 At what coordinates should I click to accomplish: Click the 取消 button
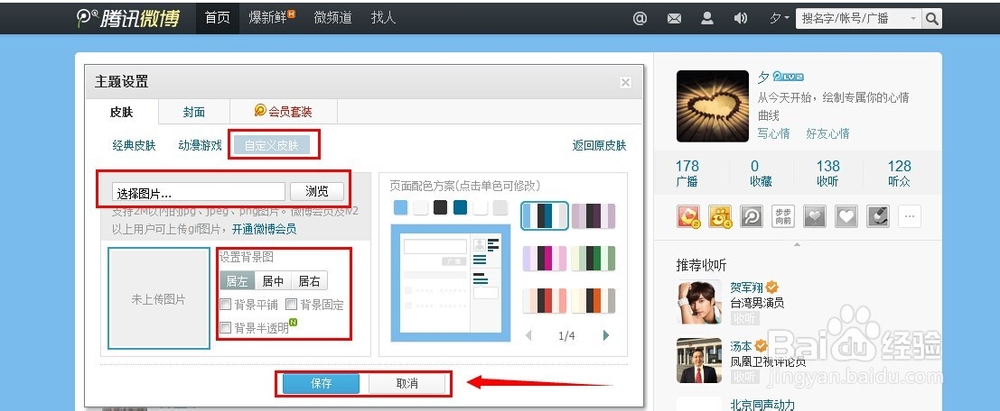click(x=407, y=384)
